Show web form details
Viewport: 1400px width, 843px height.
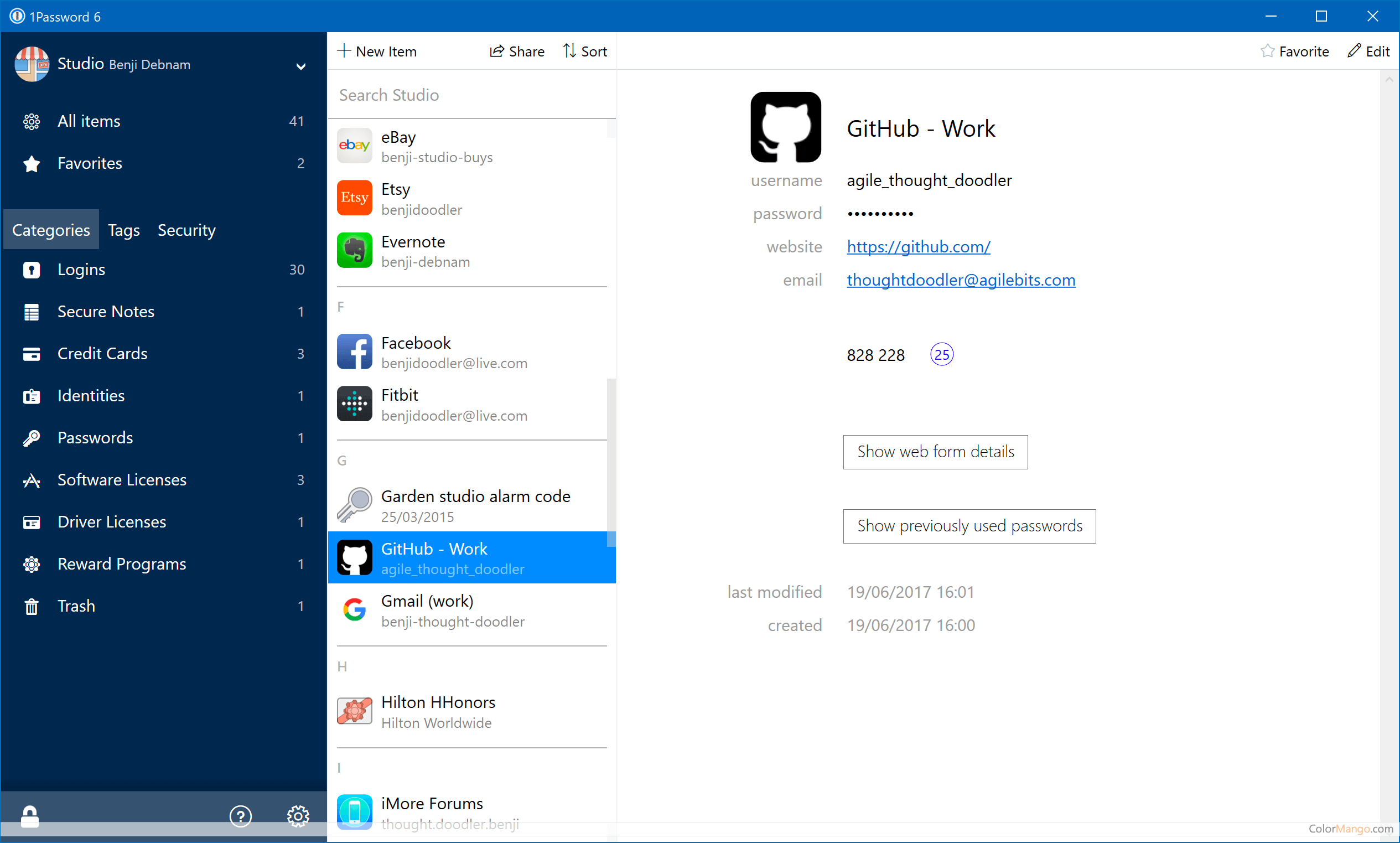pos(935,452)
